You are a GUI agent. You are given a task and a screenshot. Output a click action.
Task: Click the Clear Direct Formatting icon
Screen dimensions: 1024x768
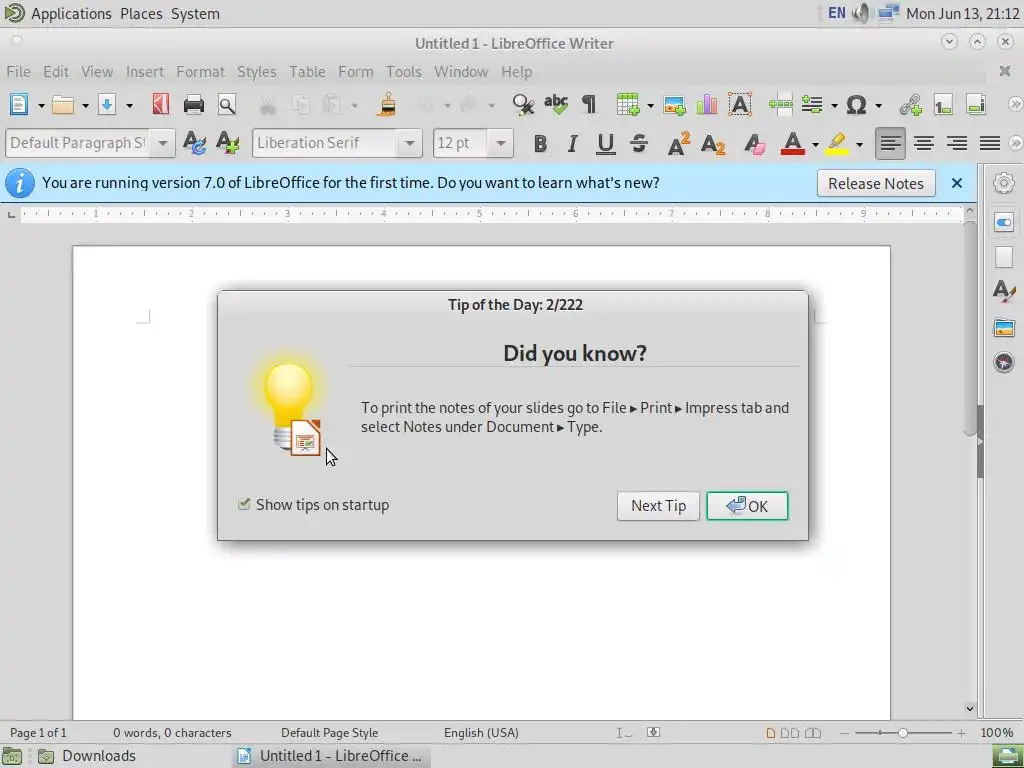tap(754, 143)
